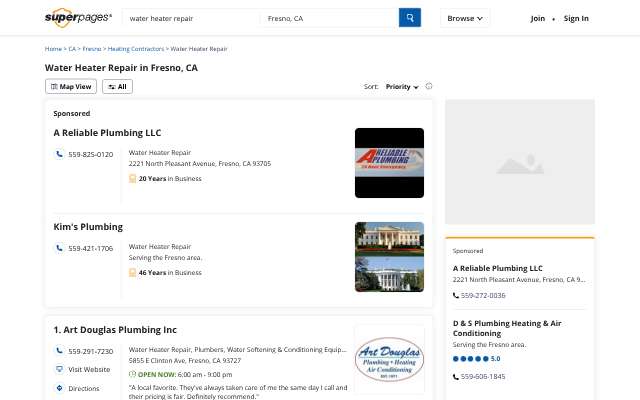Click the phone icon beside 559-421-1706
This screenshot has width=640, height=400.
pyautogui.click(x=60, y=248)
